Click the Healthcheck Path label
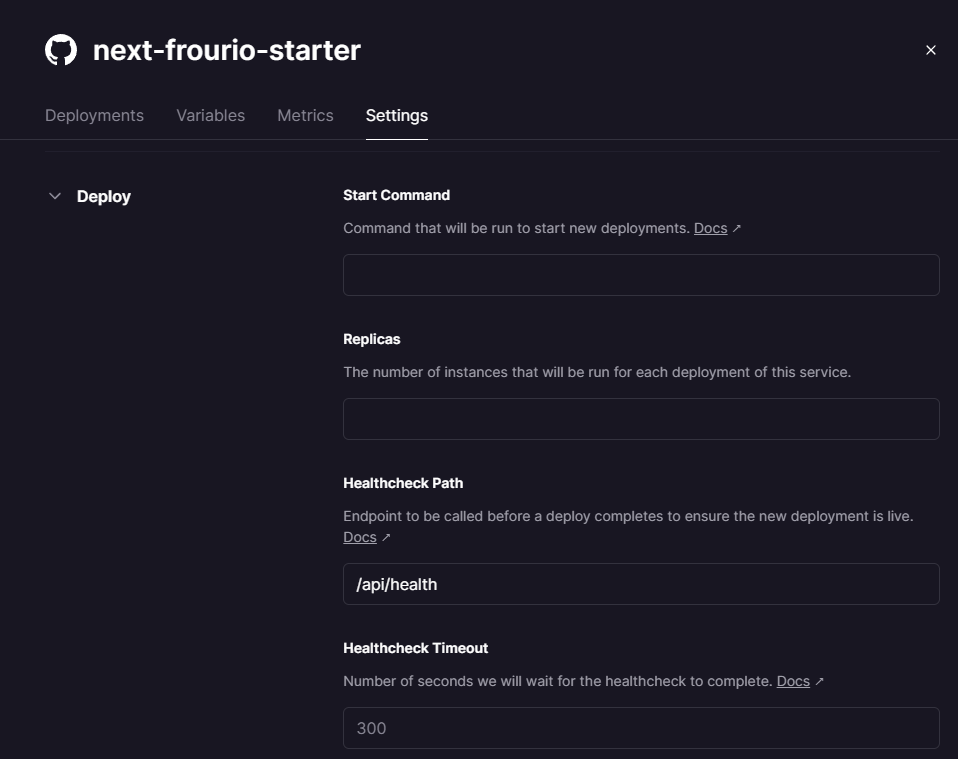The image size is (958, 759). click(x=403, y=483)
